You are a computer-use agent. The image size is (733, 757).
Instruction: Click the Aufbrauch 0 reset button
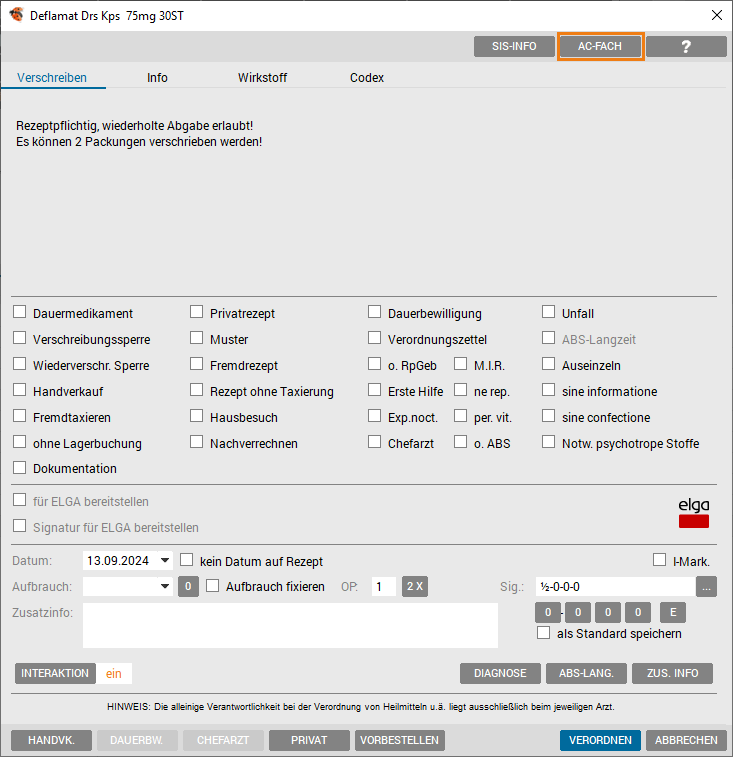click(x=188, y=587)
